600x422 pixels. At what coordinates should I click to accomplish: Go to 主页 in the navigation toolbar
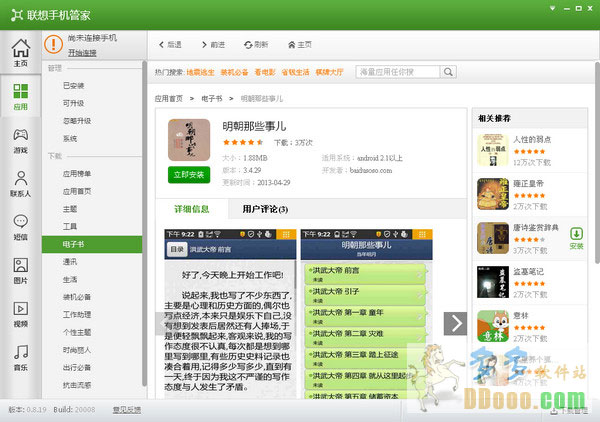tap(300, 45)
